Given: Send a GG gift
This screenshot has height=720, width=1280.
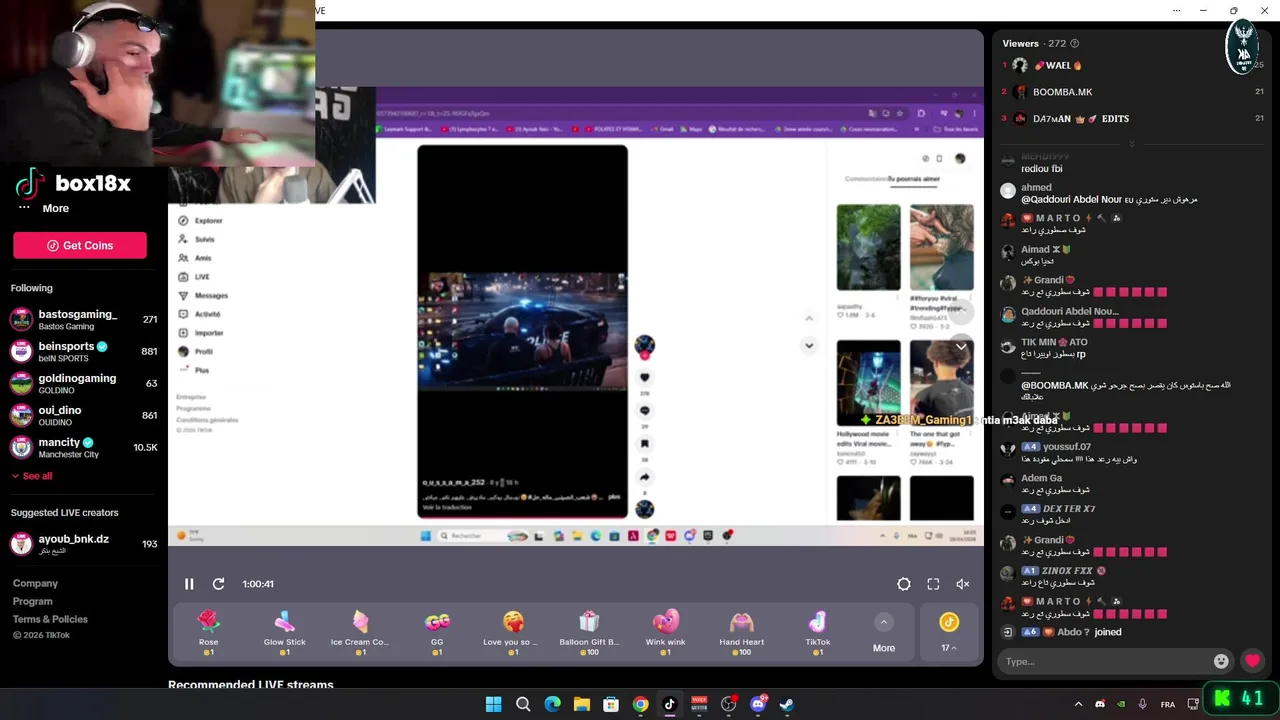Looking at the screenshot, I should [437, 634].
